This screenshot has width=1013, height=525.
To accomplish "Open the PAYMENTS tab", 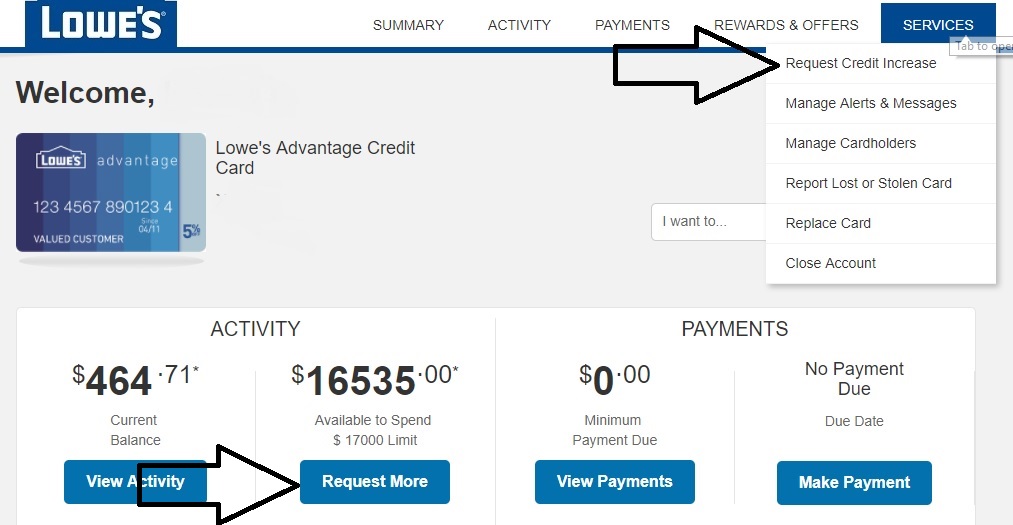I will click(x=632, y=25).
